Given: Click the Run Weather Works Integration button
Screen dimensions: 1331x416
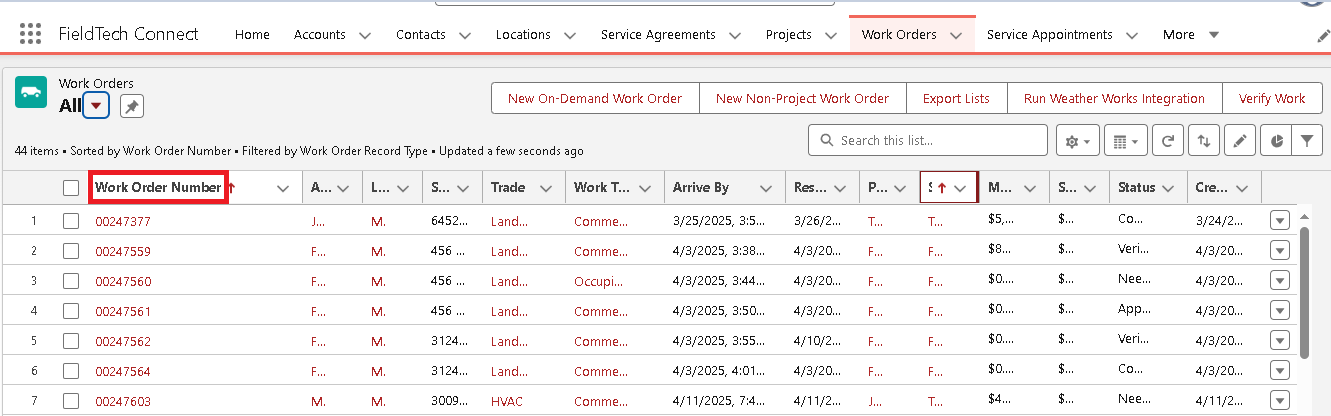Looking at the screenshot, I should [1114, 98].
